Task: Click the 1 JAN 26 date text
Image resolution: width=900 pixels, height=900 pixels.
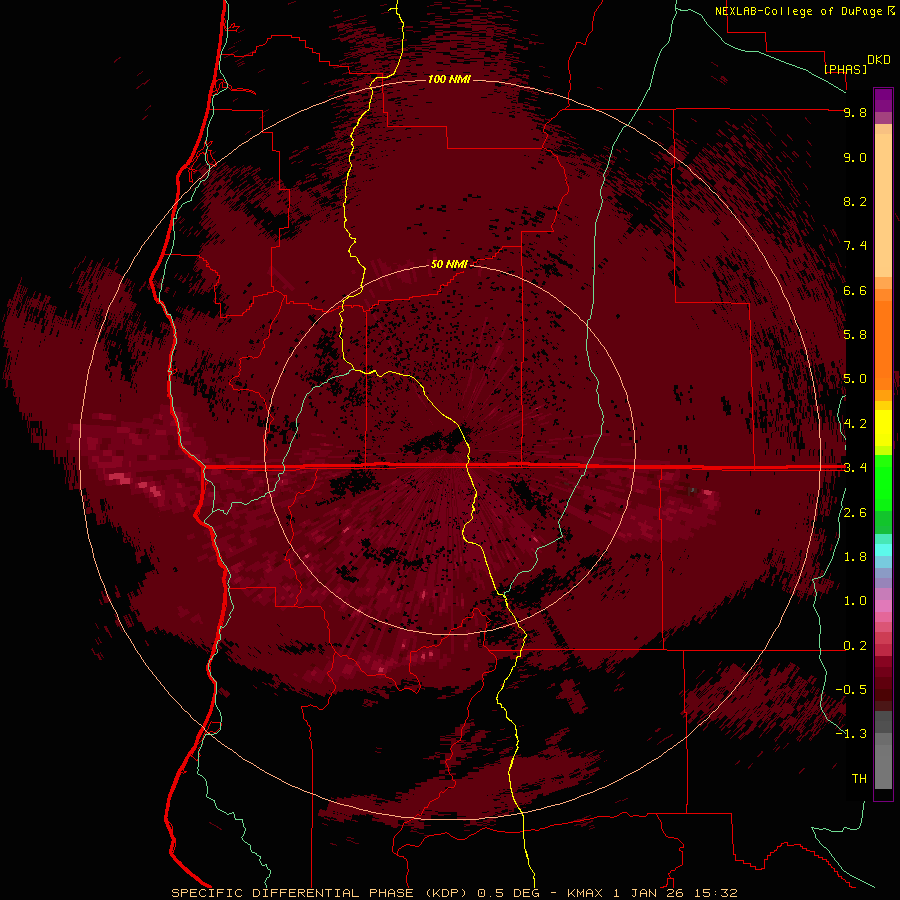Action: pos(648,893)
